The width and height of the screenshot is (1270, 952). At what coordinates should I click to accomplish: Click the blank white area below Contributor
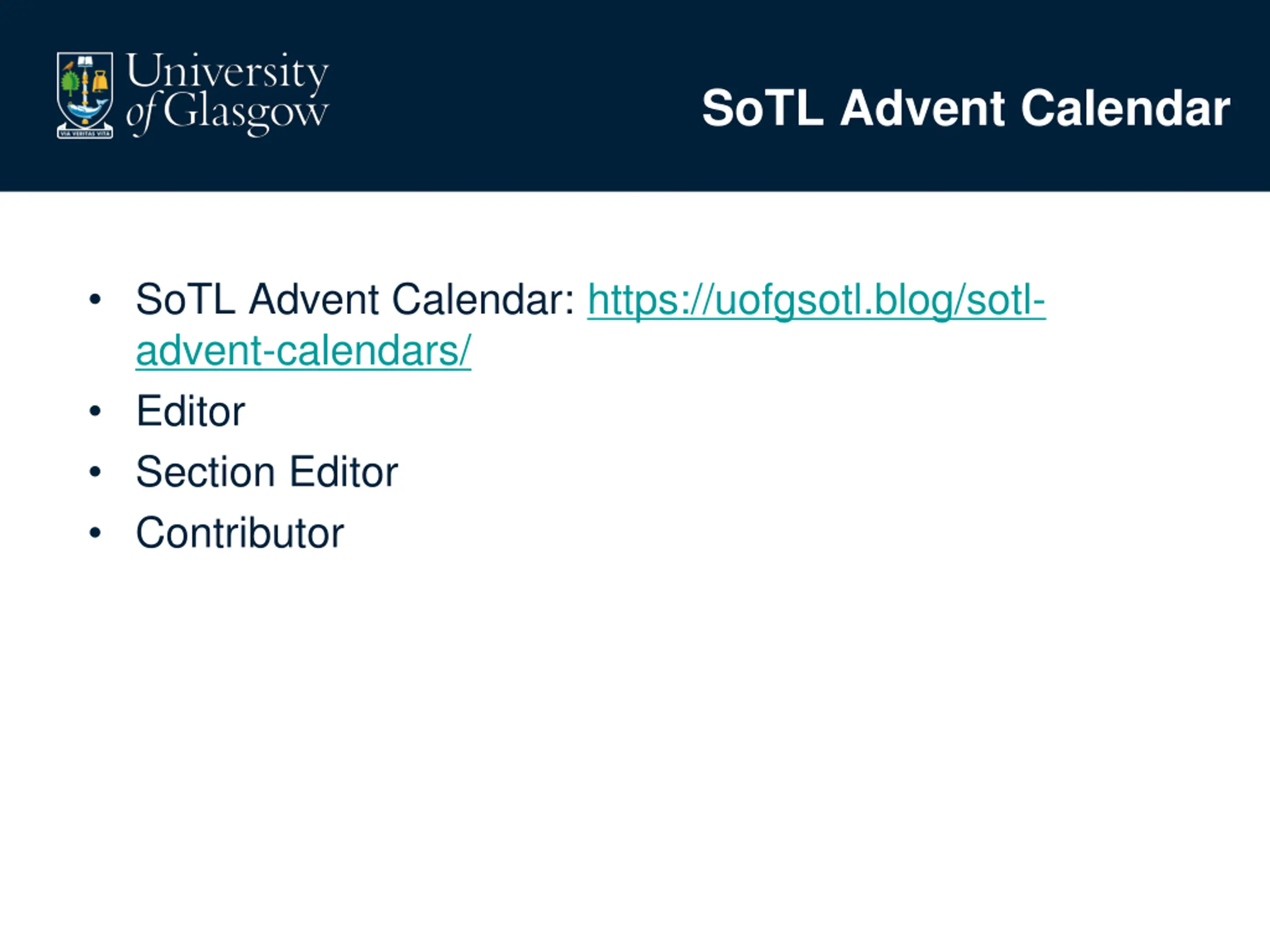635,746
